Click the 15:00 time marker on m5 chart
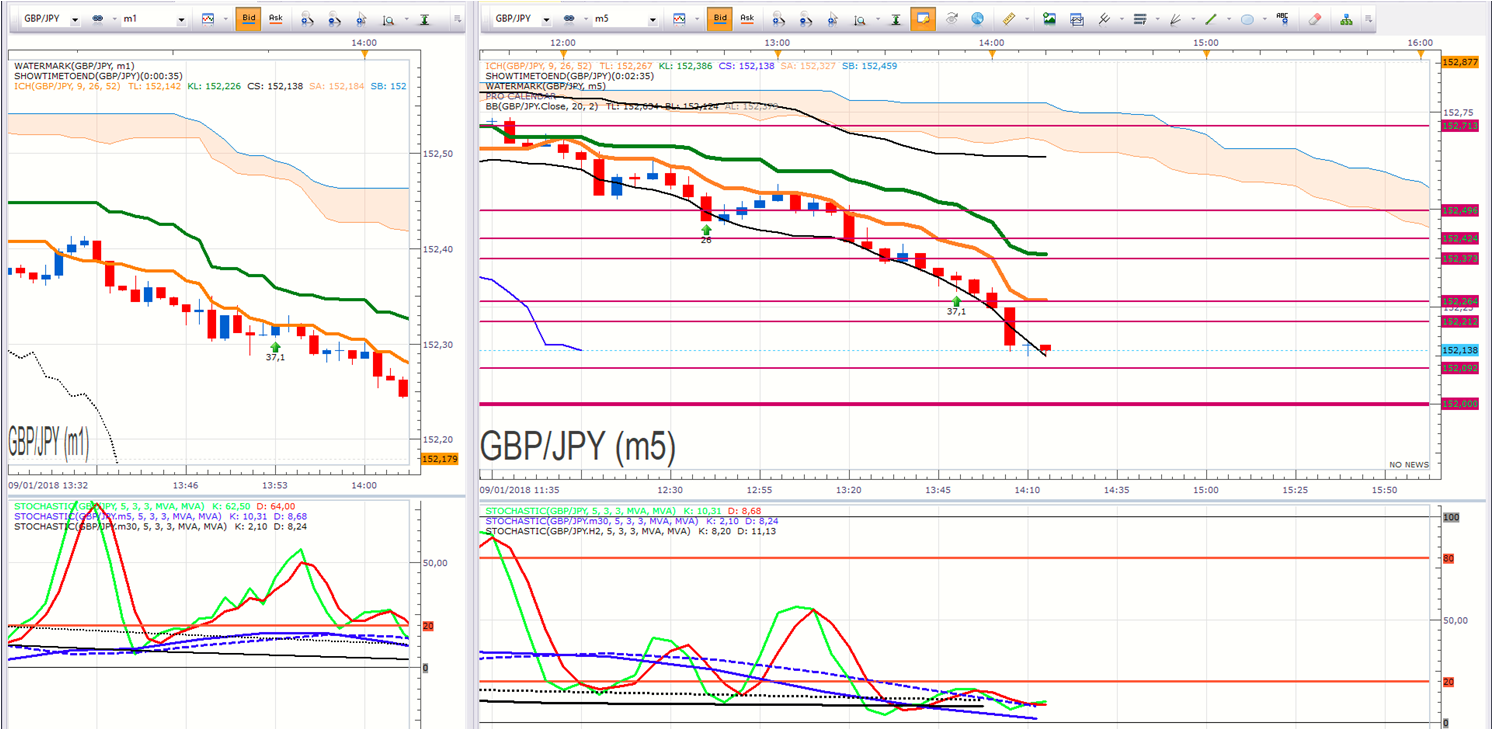Viewport: 1493px width, 730px height. coord(1206,43)
